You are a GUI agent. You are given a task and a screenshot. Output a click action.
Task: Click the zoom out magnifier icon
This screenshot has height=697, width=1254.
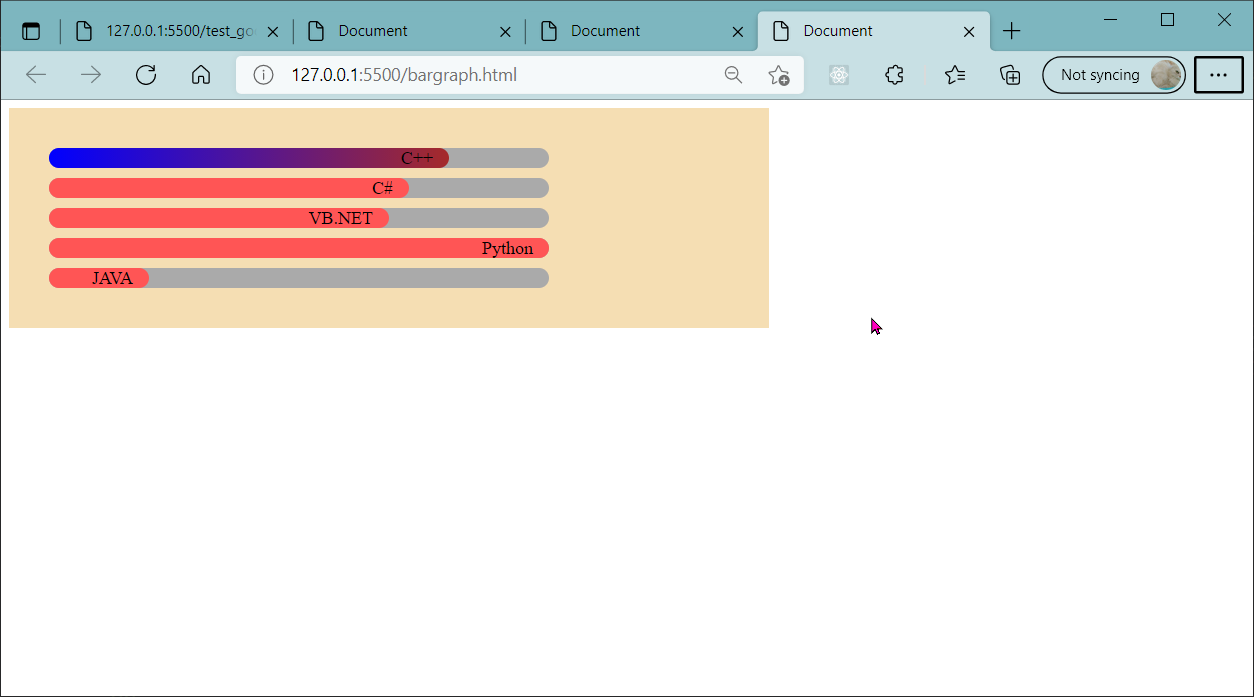coord(733,75)
